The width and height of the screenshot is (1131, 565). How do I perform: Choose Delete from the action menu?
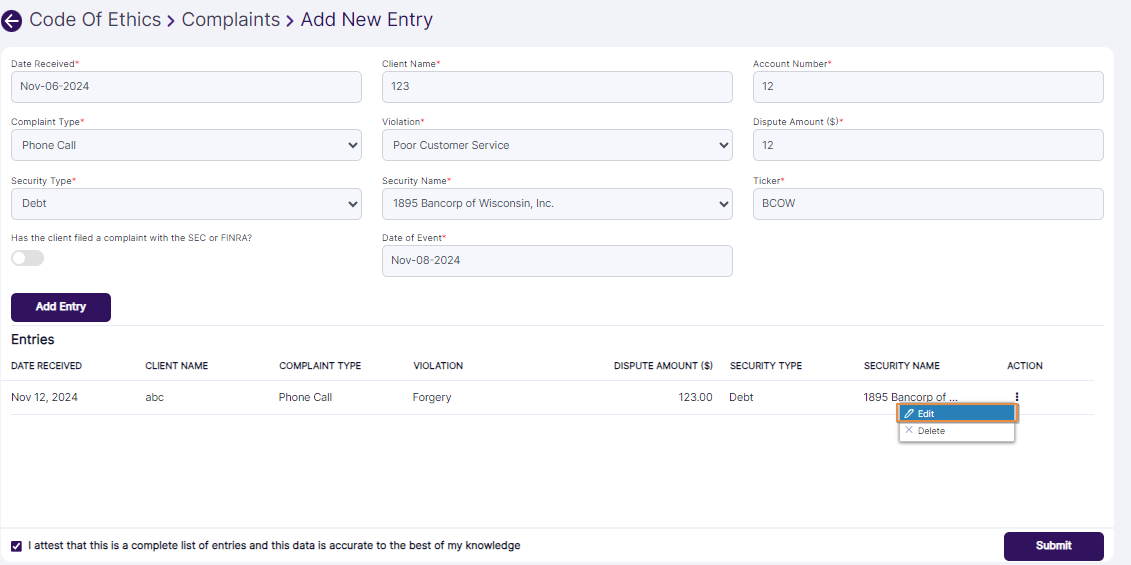956,431
